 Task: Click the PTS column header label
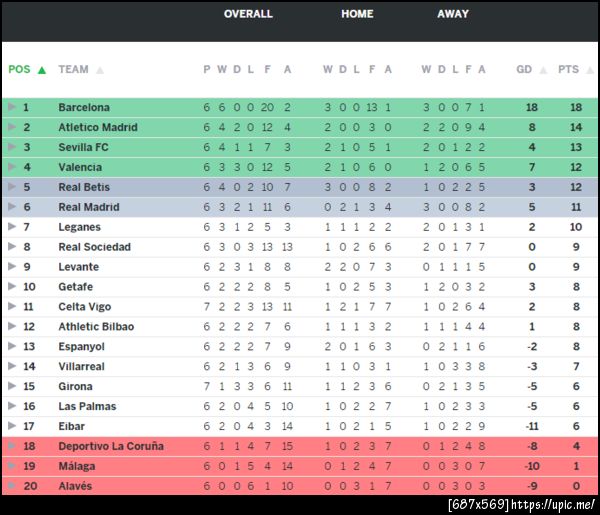[x=568, y=70]
